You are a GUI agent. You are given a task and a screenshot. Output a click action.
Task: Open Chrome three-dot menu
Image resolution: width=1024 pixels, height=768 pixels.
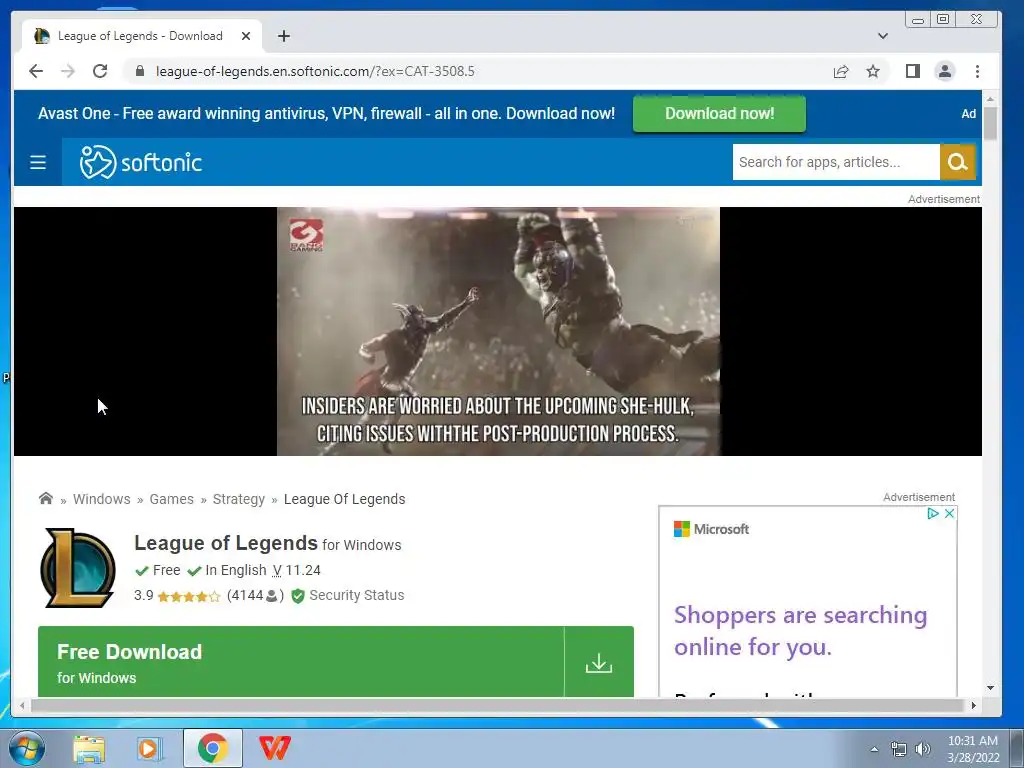point(978,71)
